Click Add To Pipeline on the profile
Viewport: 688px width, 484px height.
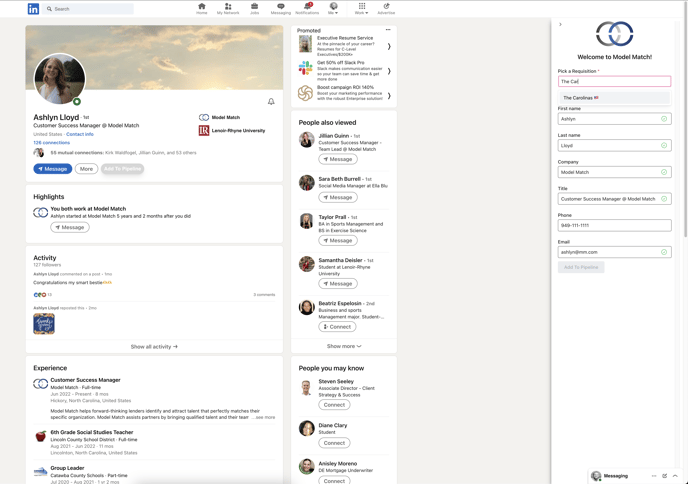[122, 169]
